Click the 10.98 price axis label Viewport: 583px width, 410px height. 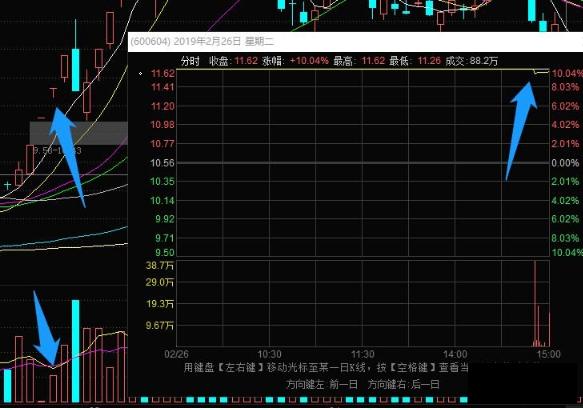tap(162, 125)
